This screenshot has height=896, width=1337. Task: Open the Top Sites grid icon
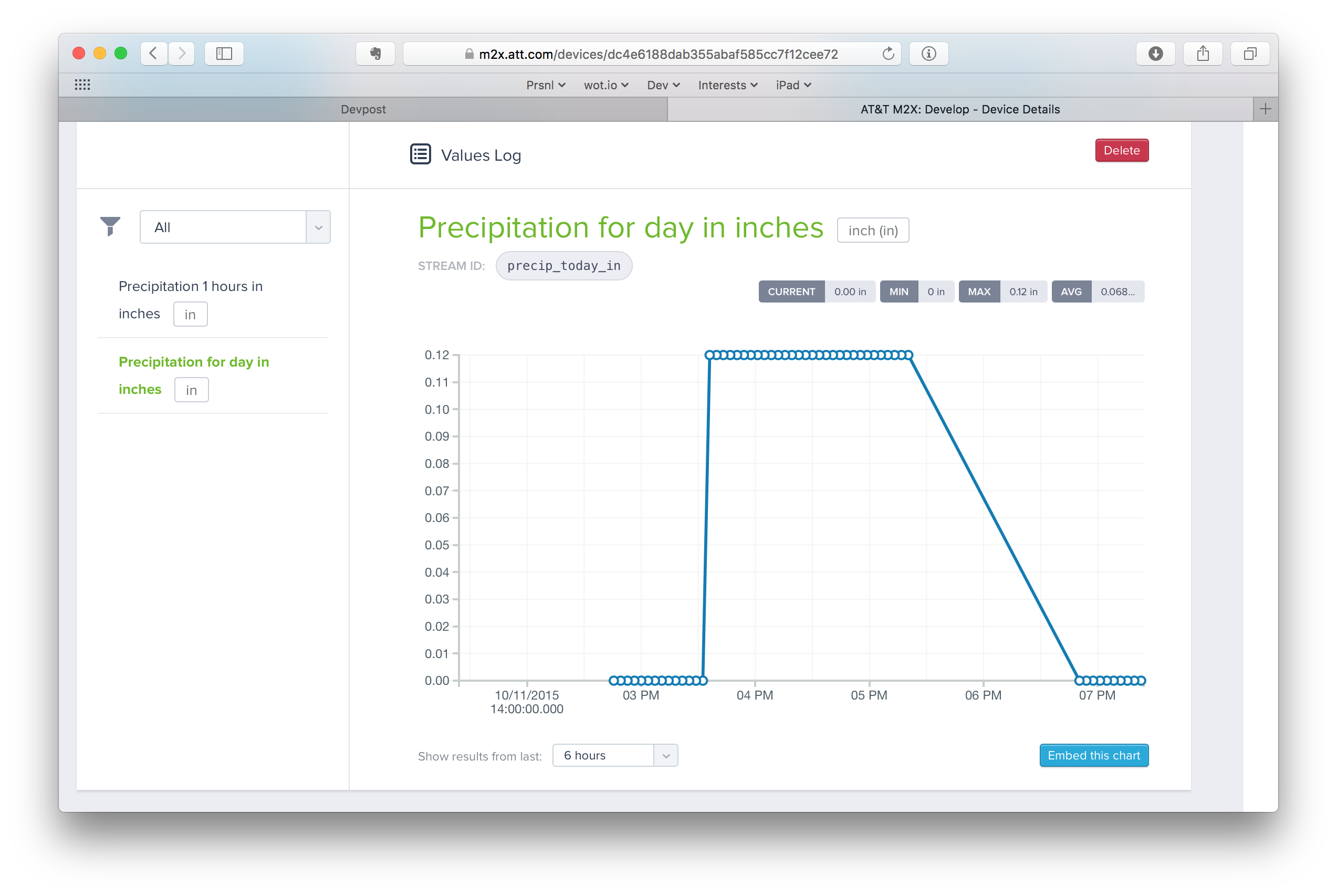tap(82, 85)
